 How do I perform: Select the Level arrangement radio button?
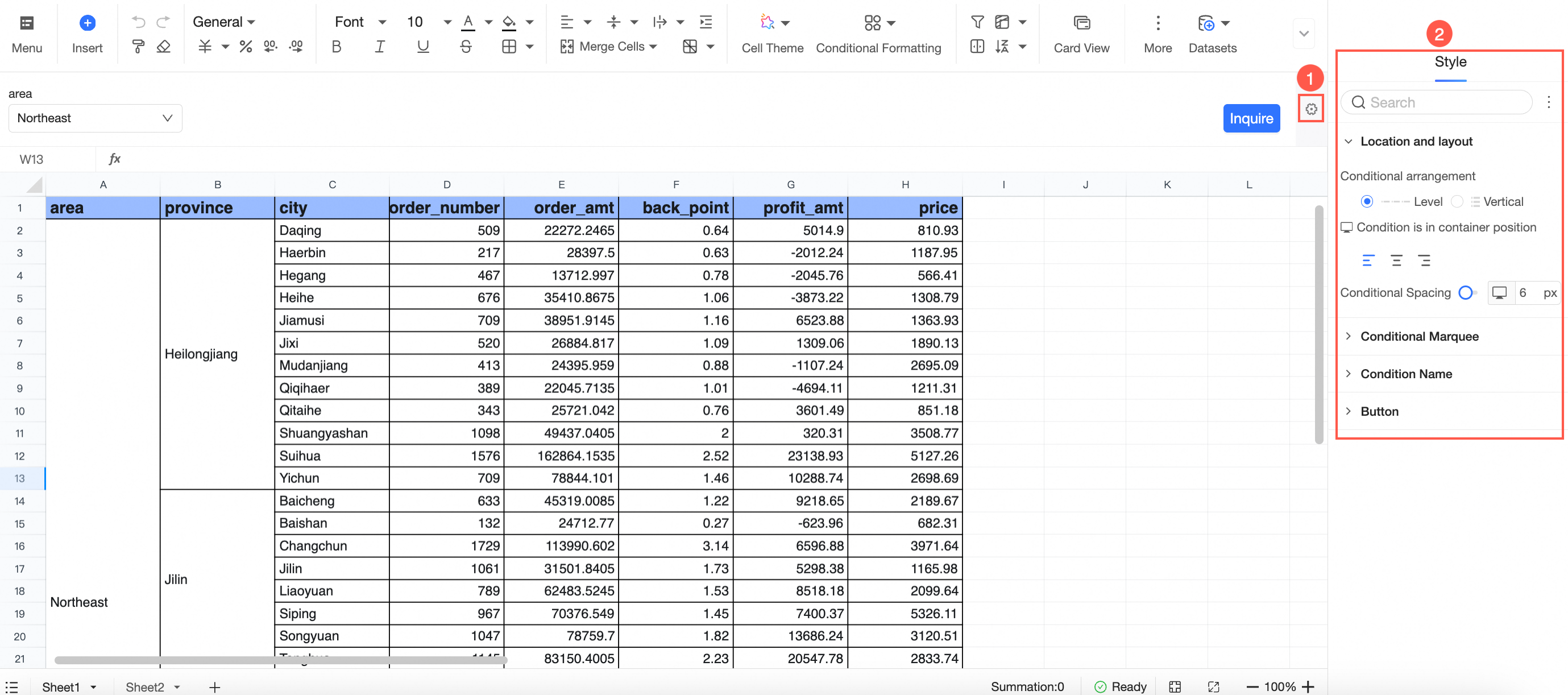point(1367,201)
